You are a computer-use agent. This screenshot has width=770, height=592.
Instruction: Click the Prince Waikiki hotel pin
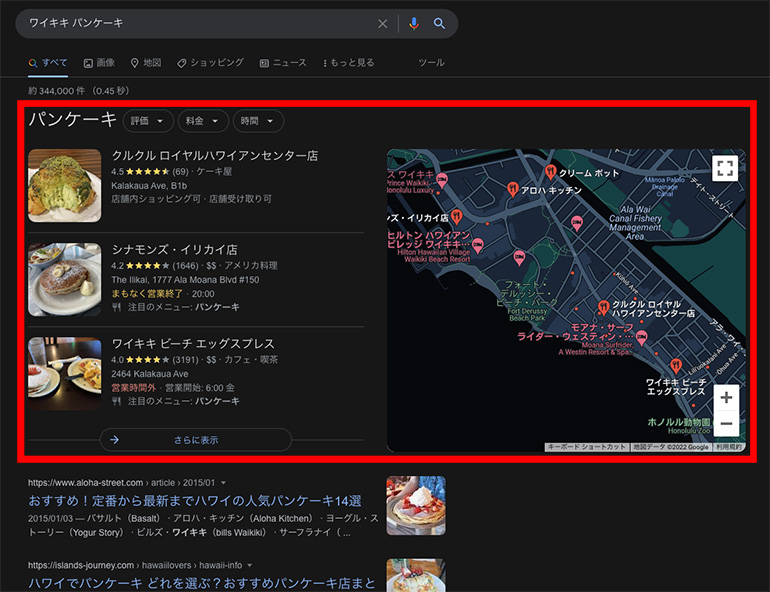[442, 180]
